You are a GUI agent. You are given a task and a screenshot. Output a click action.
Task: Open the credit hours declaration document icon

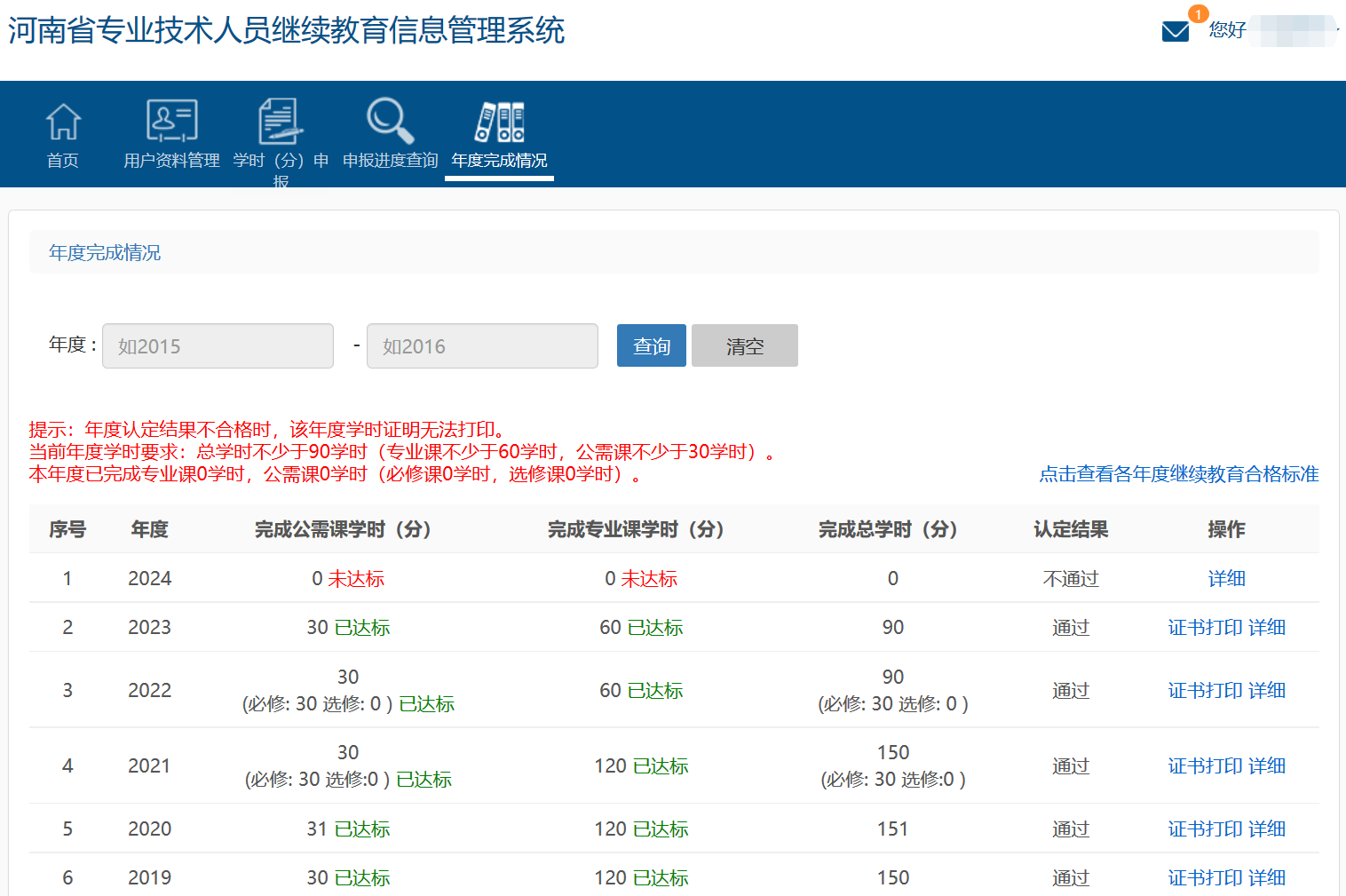281,121
